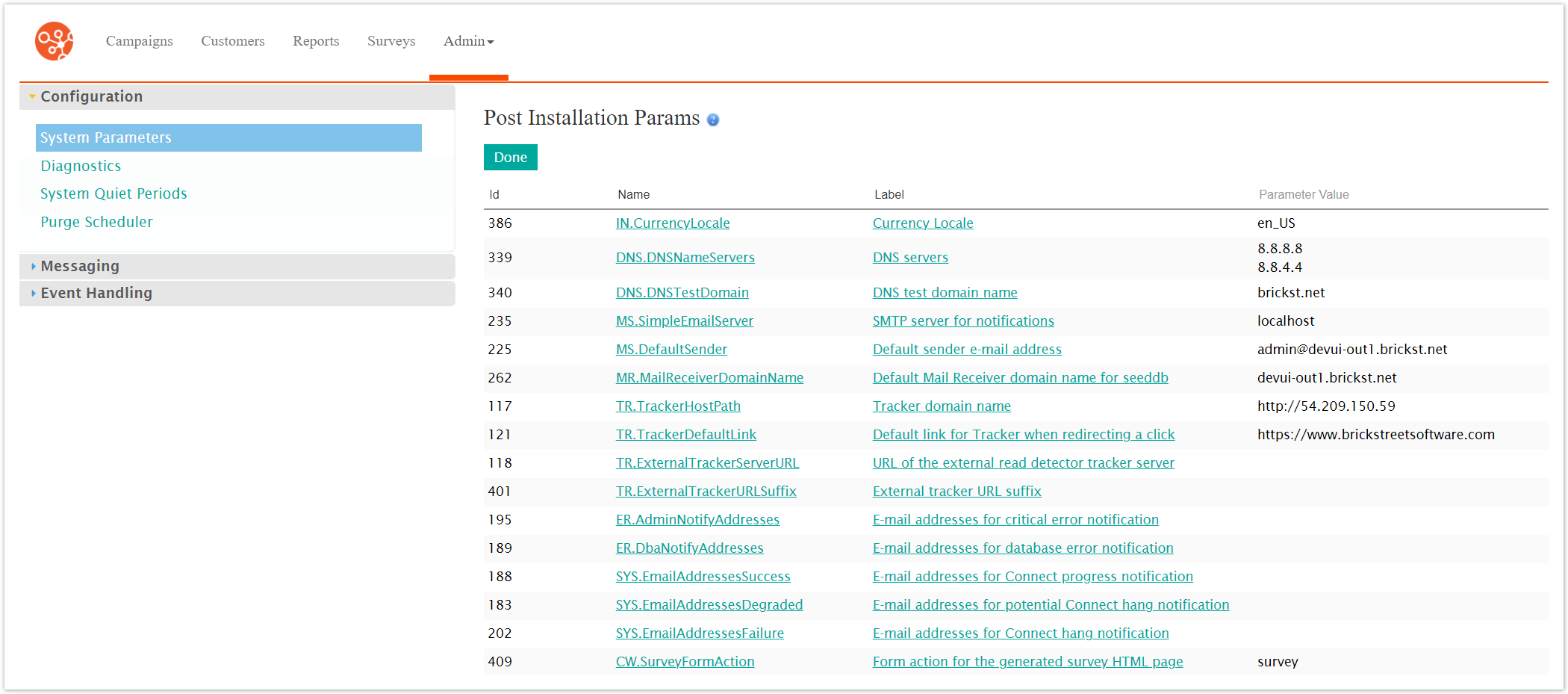Screen dimensions: 1568x694
Task: Open the Campaigns menu
Action: coord(139,41)
